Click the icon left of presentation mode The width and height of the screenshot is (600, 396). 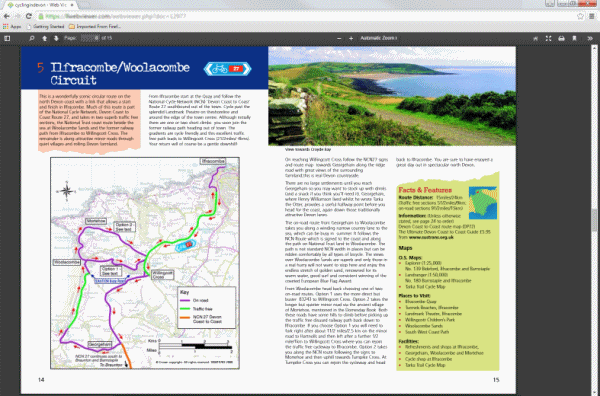[x=535, y=38]
